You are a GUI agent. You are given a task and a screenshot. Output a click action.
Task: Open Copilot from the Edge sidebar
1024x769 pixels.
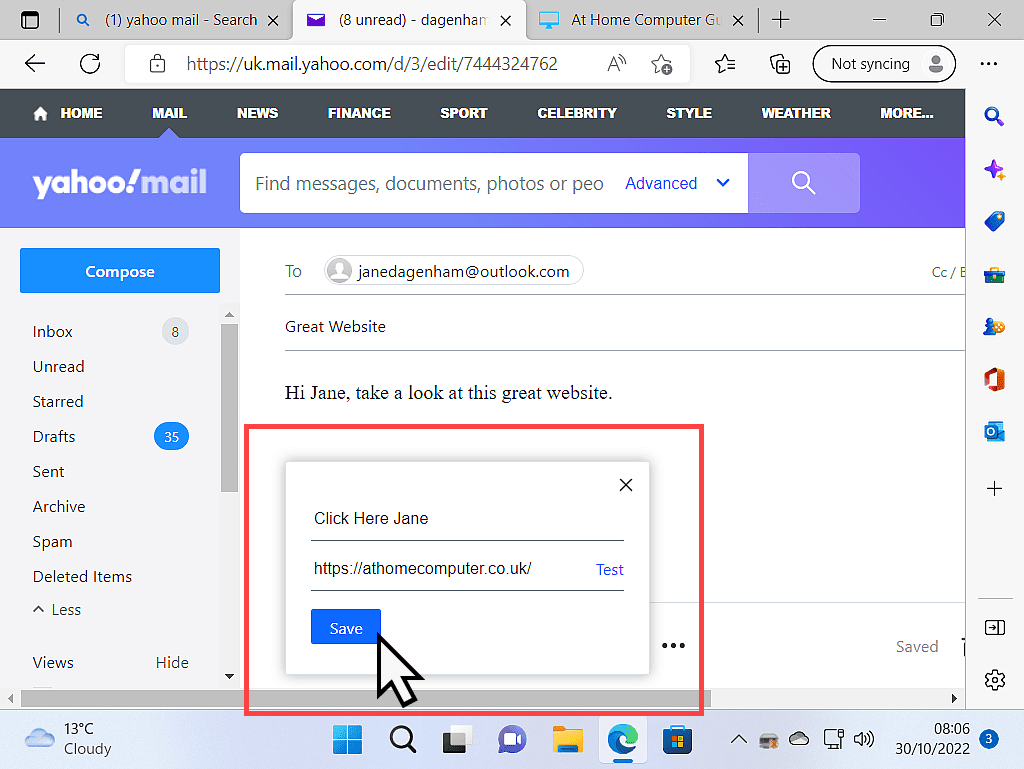tap(994, 170)
